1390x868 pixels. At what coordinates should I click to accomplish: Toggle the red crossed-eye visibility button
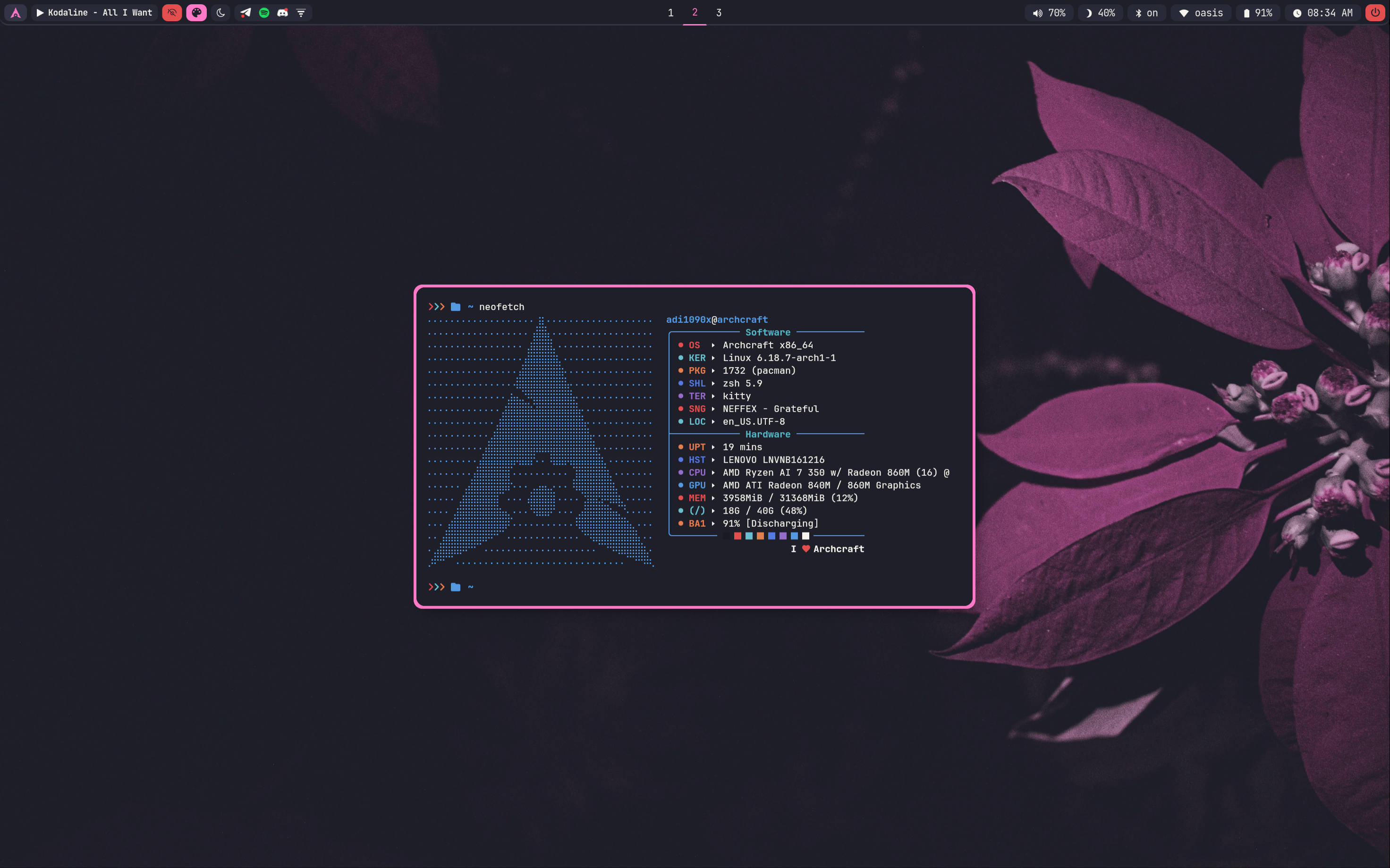click(172, 13)
